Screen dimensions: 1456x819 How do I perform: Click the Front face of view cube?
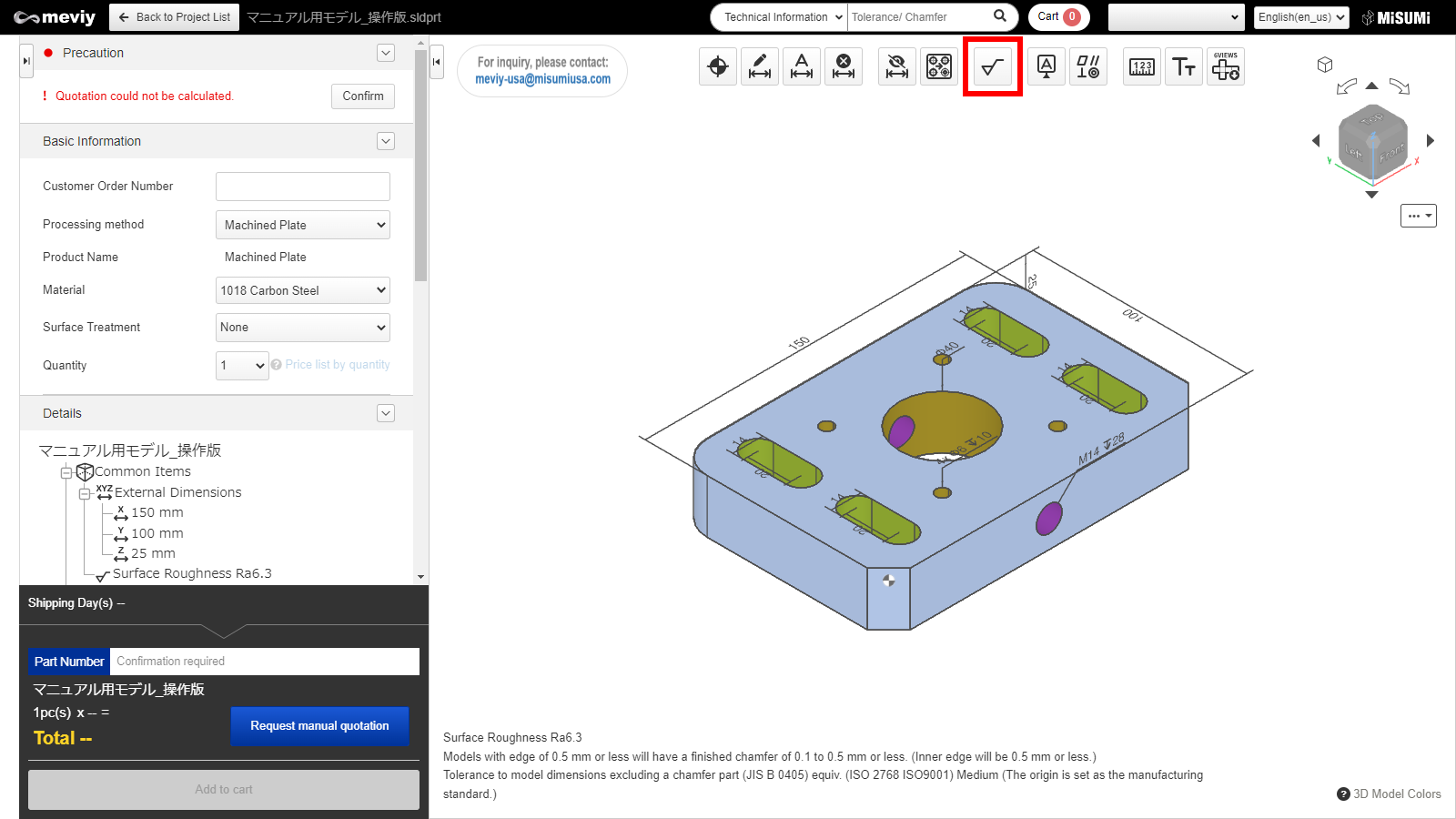(1391, 155)
